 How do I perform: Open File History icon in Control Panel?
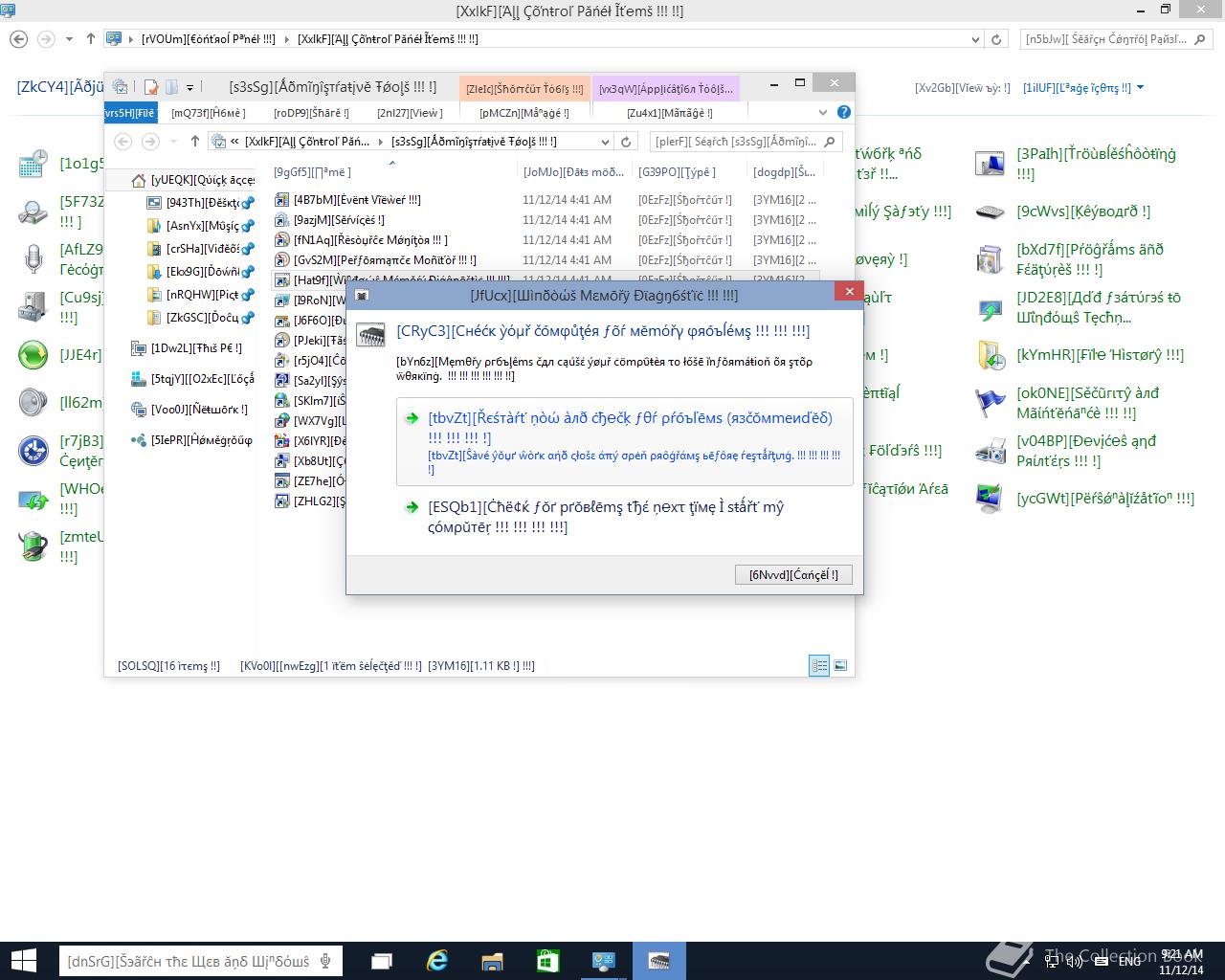[x=990, y=355]
